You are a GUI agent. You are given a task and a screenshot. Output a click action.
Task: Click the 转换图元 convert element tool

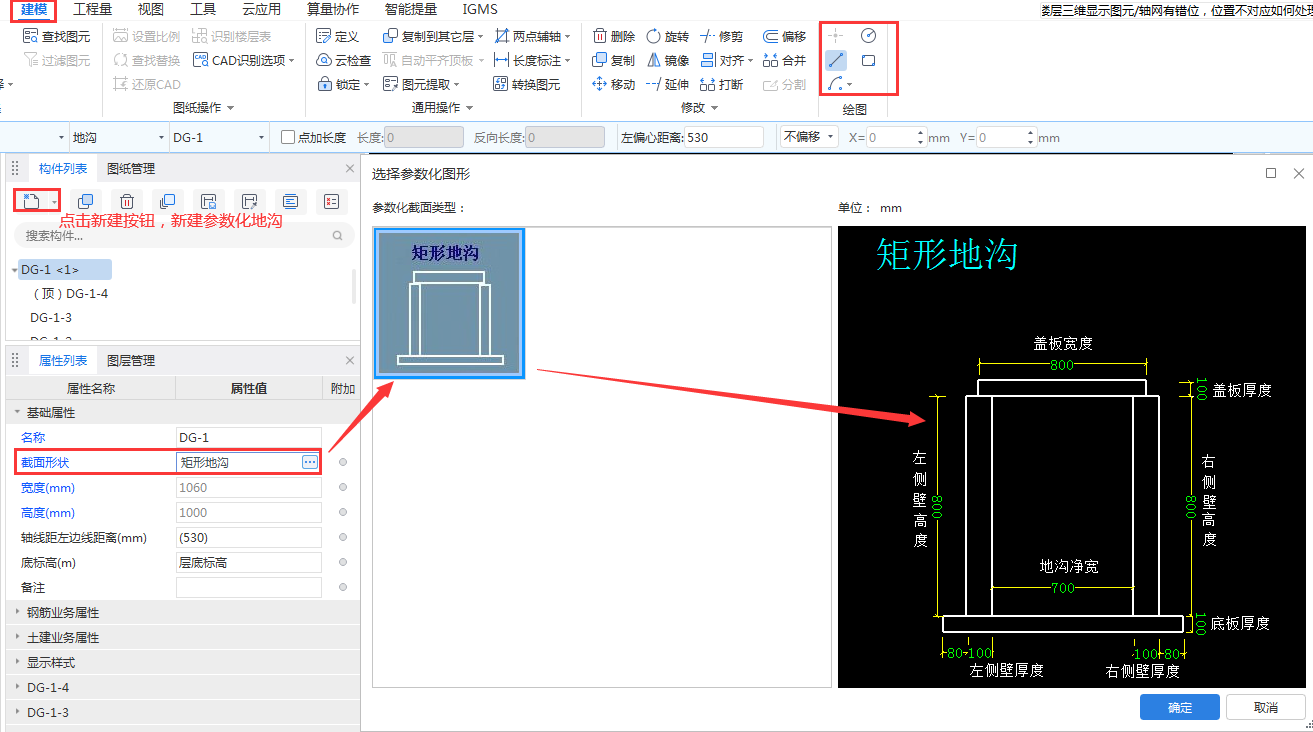pos(525,84)
